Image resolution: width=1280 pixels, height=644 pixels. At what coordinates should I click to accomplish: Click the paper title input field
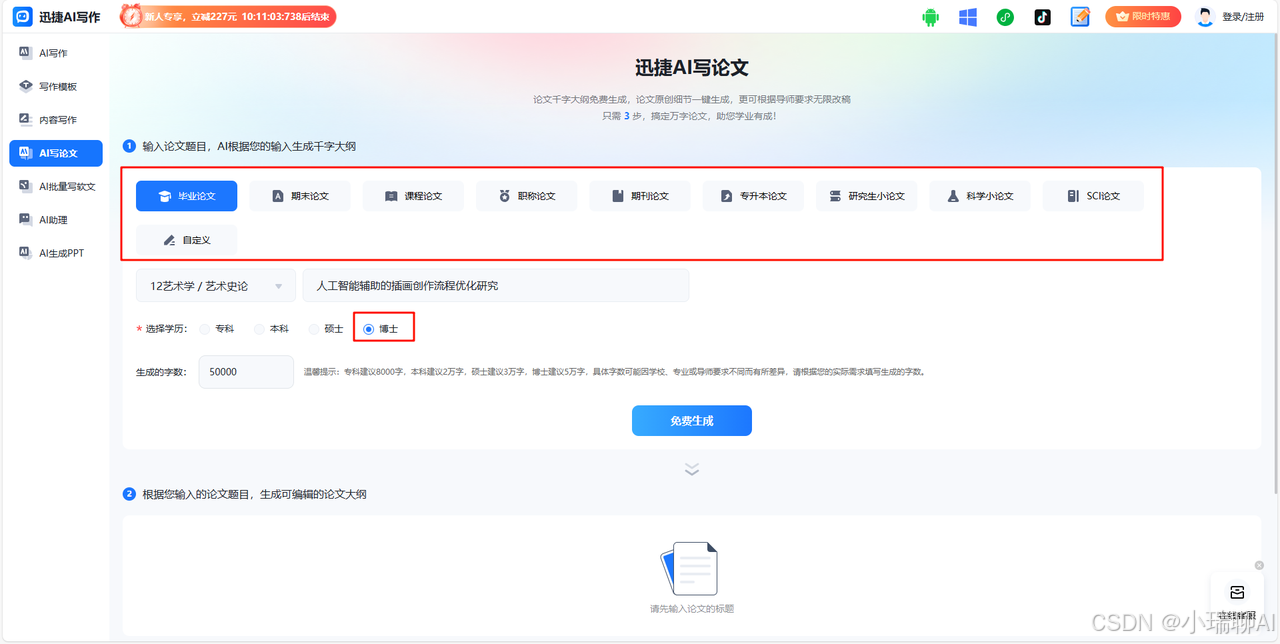click(x=496, y=286)
